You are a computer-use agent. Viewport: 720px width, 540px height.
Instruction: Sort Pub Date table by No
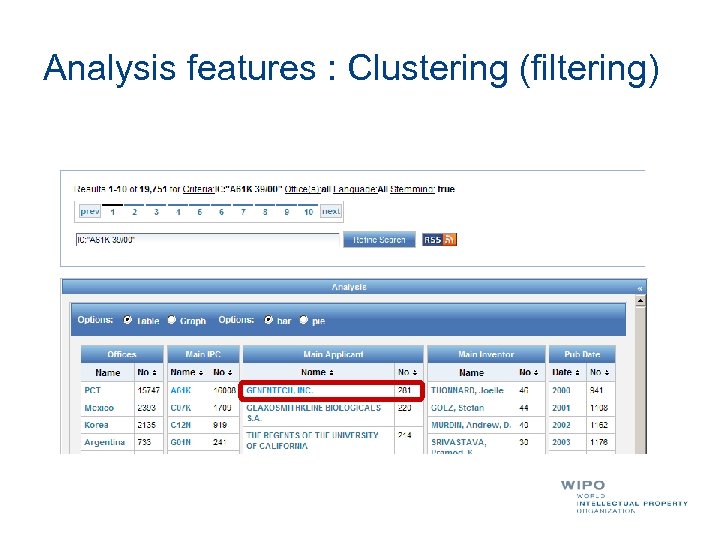click(x=600, y=372)
